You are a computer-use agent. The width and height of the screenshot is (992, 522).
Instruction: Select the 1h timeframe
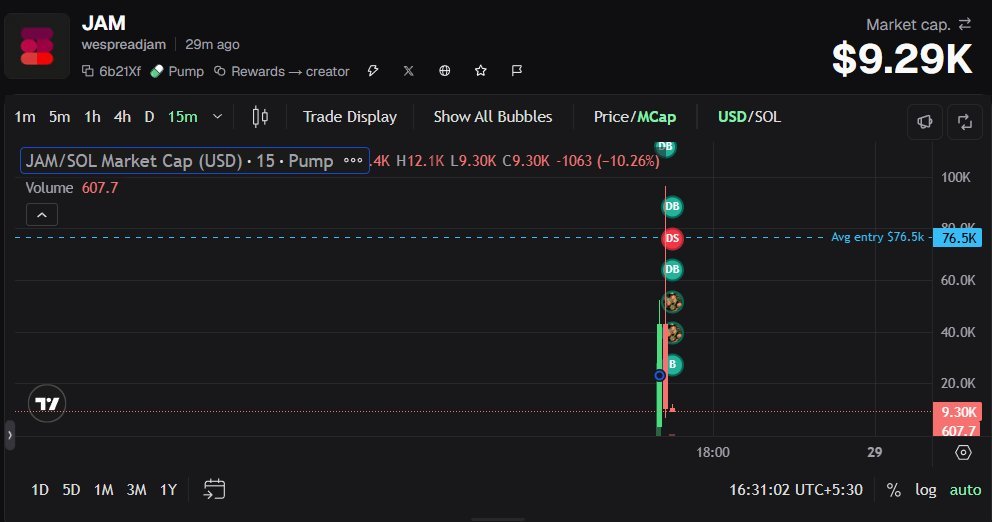pos(92,116)
